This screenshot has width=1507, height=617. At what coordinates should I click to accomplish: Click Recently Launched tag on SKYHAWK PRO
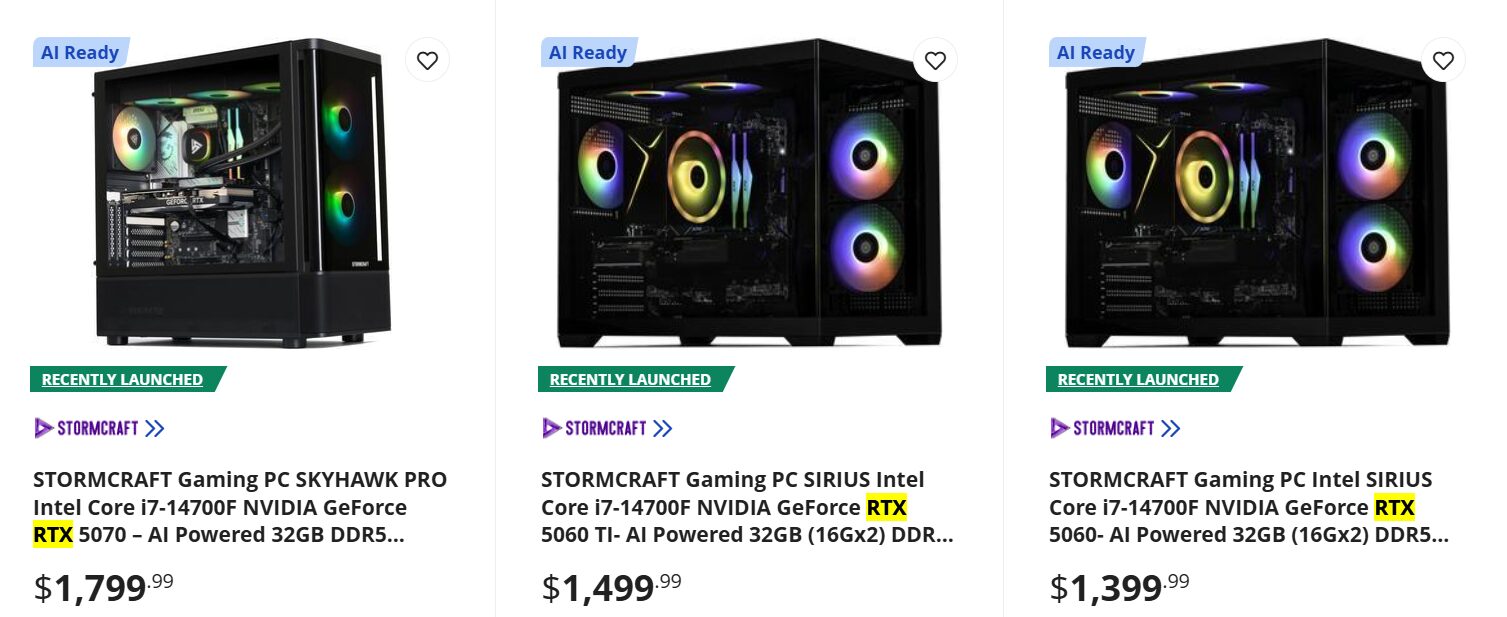coord(122,380)
